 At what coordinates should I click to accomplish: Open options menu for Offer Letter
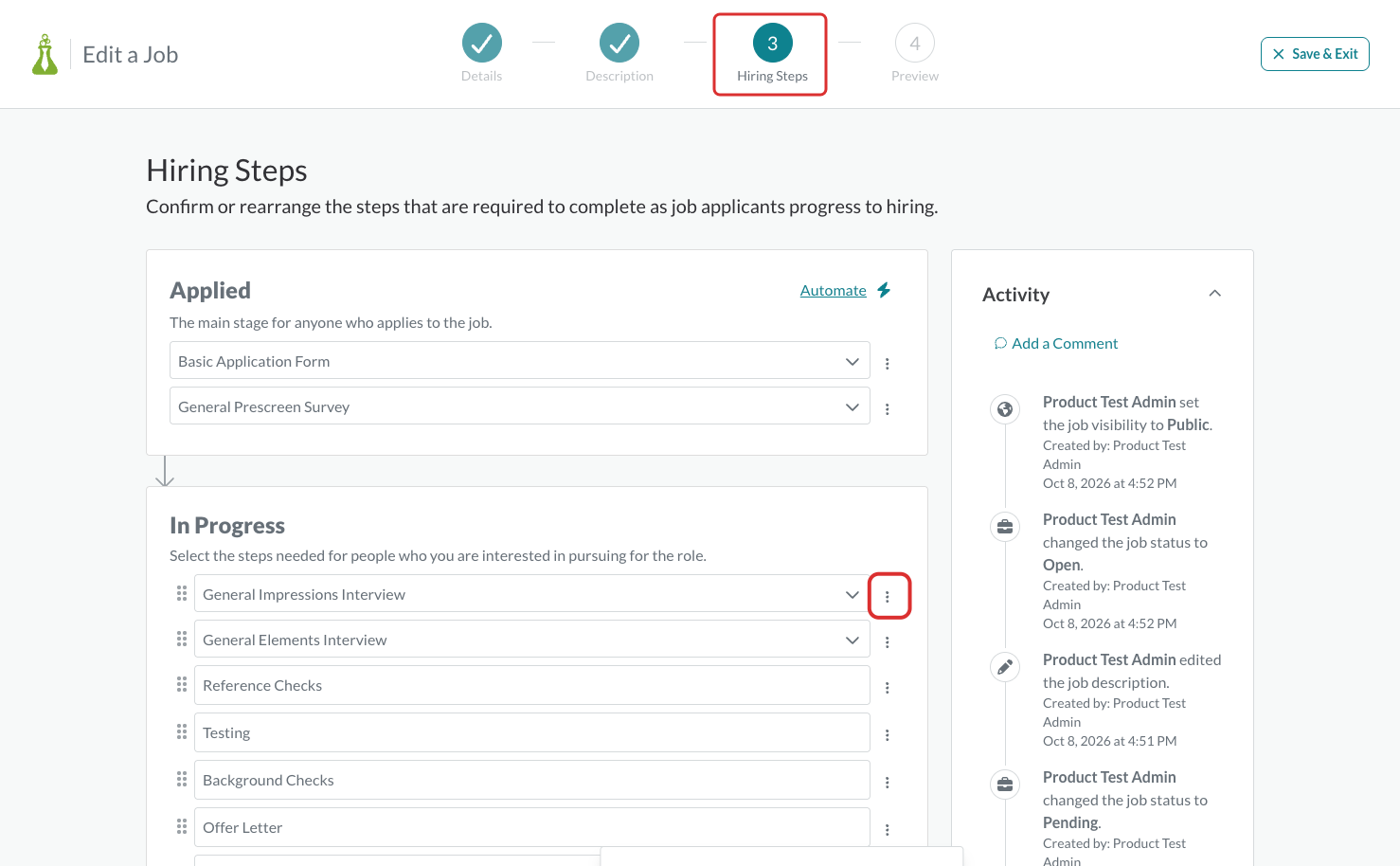[888, 829]
